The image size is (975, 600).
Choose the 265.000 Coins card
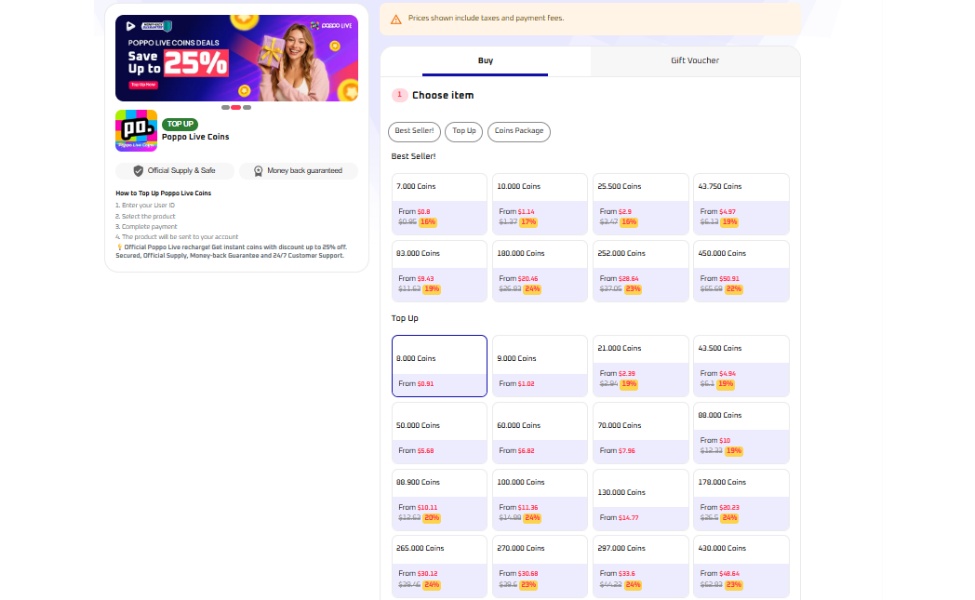point(439,566)
